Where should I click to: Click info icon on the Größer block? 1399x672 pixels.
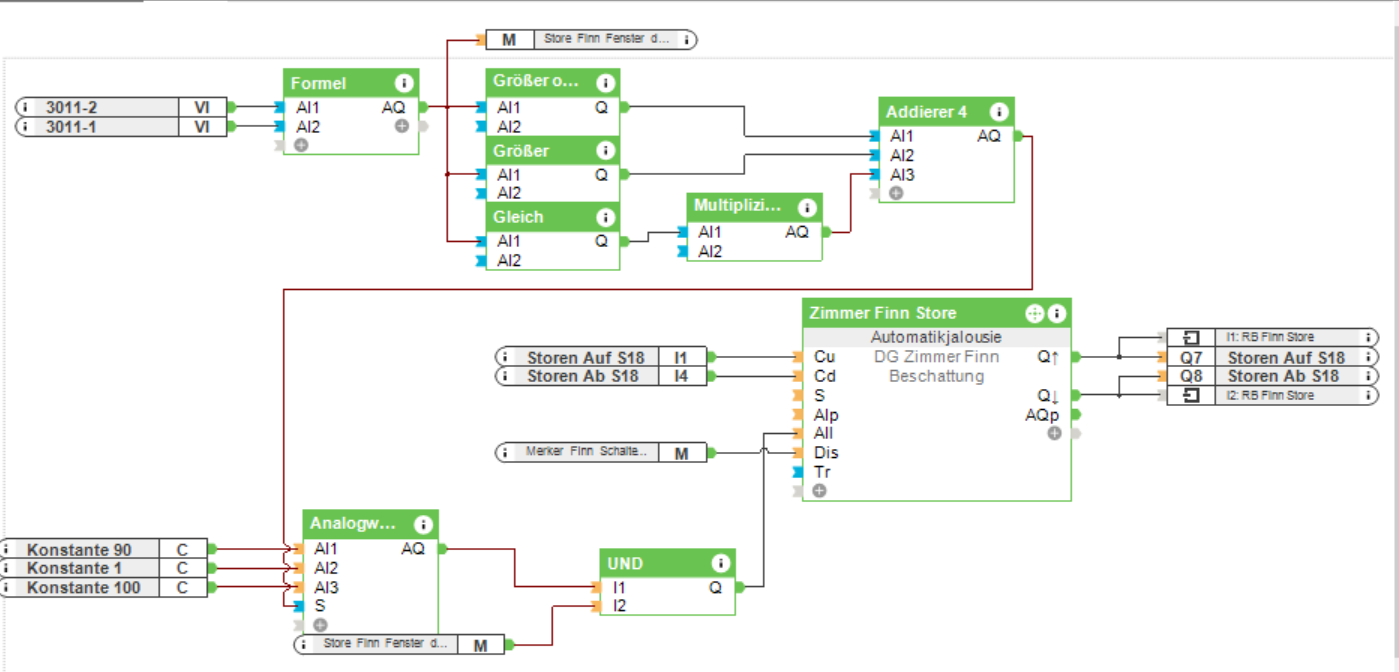[605, 151]
